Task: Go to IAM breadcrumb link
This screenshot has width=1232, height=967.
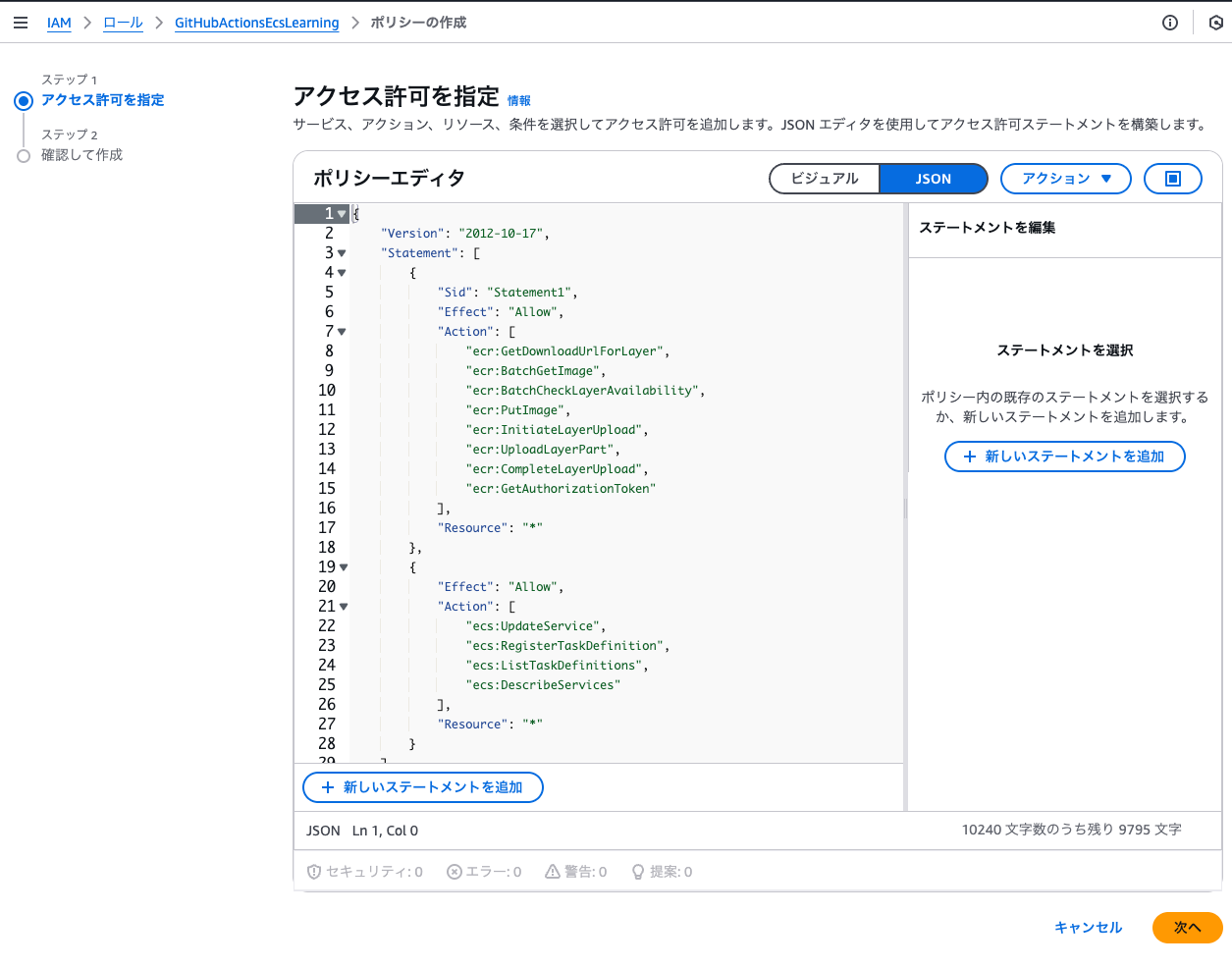Action: 59,23
